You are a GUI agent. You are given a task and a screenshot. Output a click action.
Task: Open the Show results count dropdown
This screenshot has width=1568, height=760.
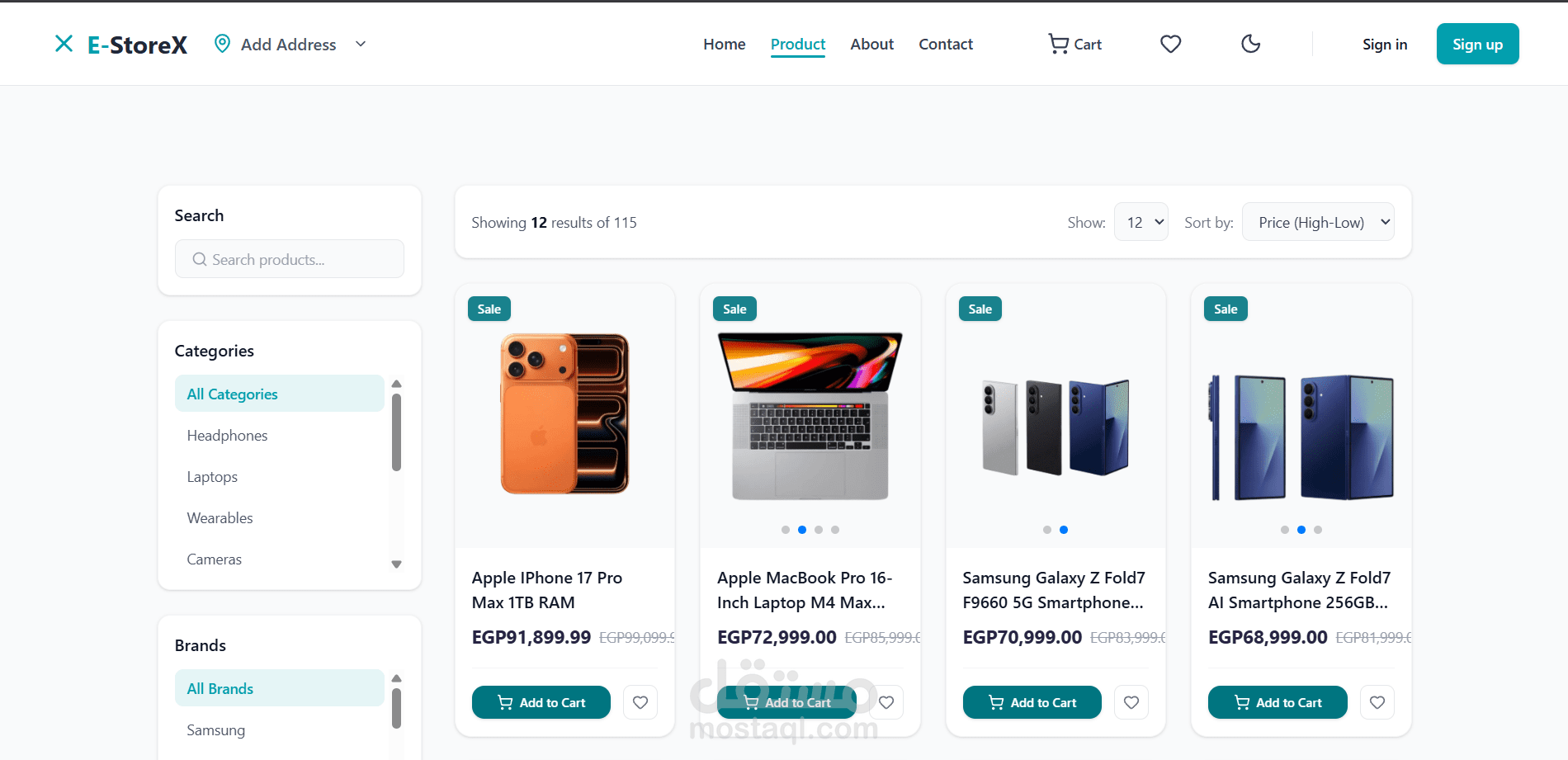pyautogui.click(x=1141, y=222)
